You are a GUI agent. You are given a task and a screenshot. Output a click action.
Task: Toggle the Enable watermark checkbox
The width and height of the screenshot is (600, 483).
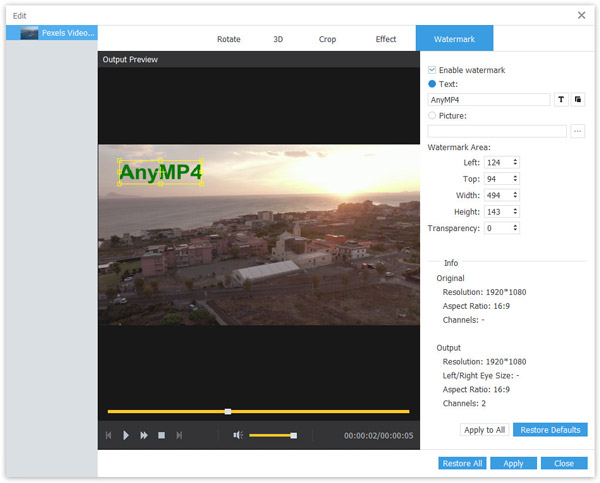point(432,70)
